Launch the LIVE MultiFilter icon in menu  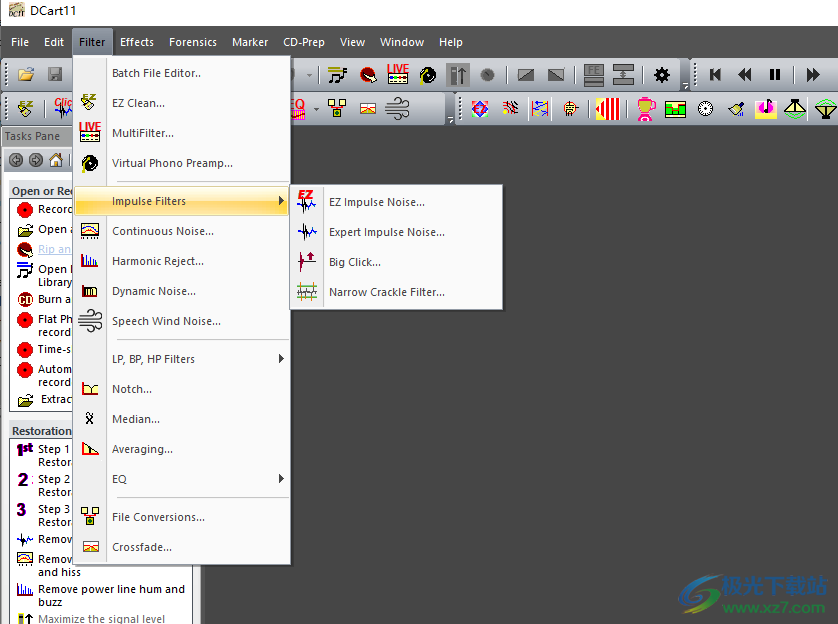(x=91, y=132)
